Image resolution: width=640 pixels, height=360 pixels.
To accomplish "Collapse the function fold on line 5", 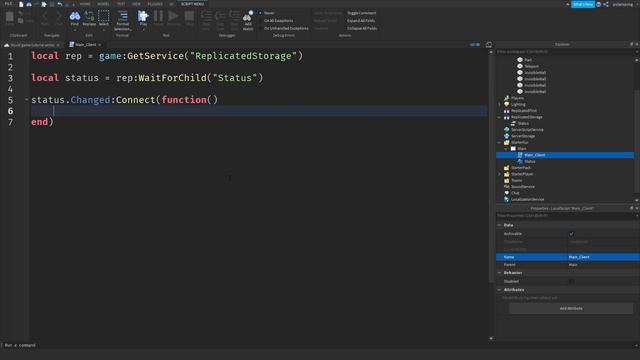I will tap(27, 100).
